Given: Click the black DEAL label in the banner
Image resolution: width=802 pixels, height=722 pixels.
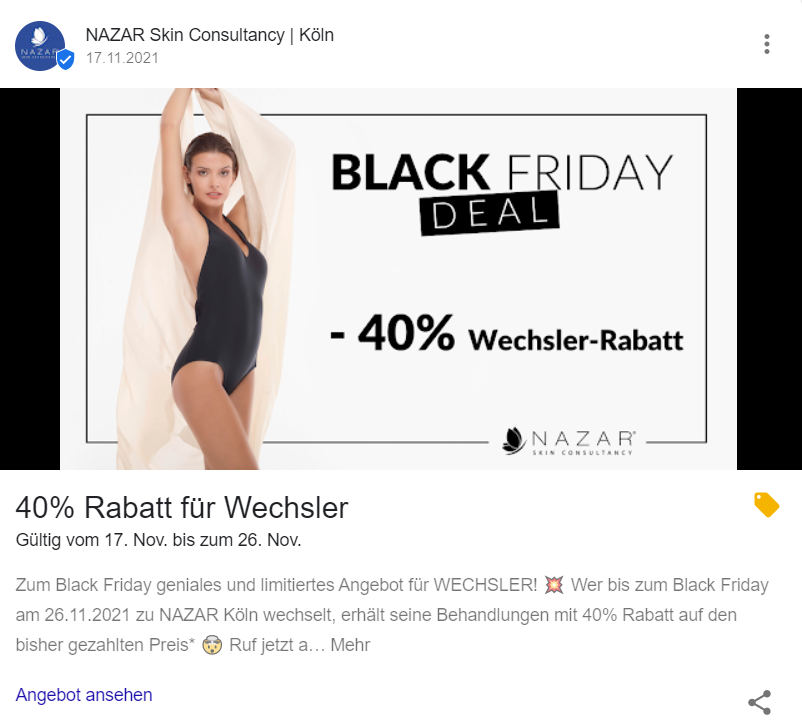Looking at the screenshot, I should (489, 213).
